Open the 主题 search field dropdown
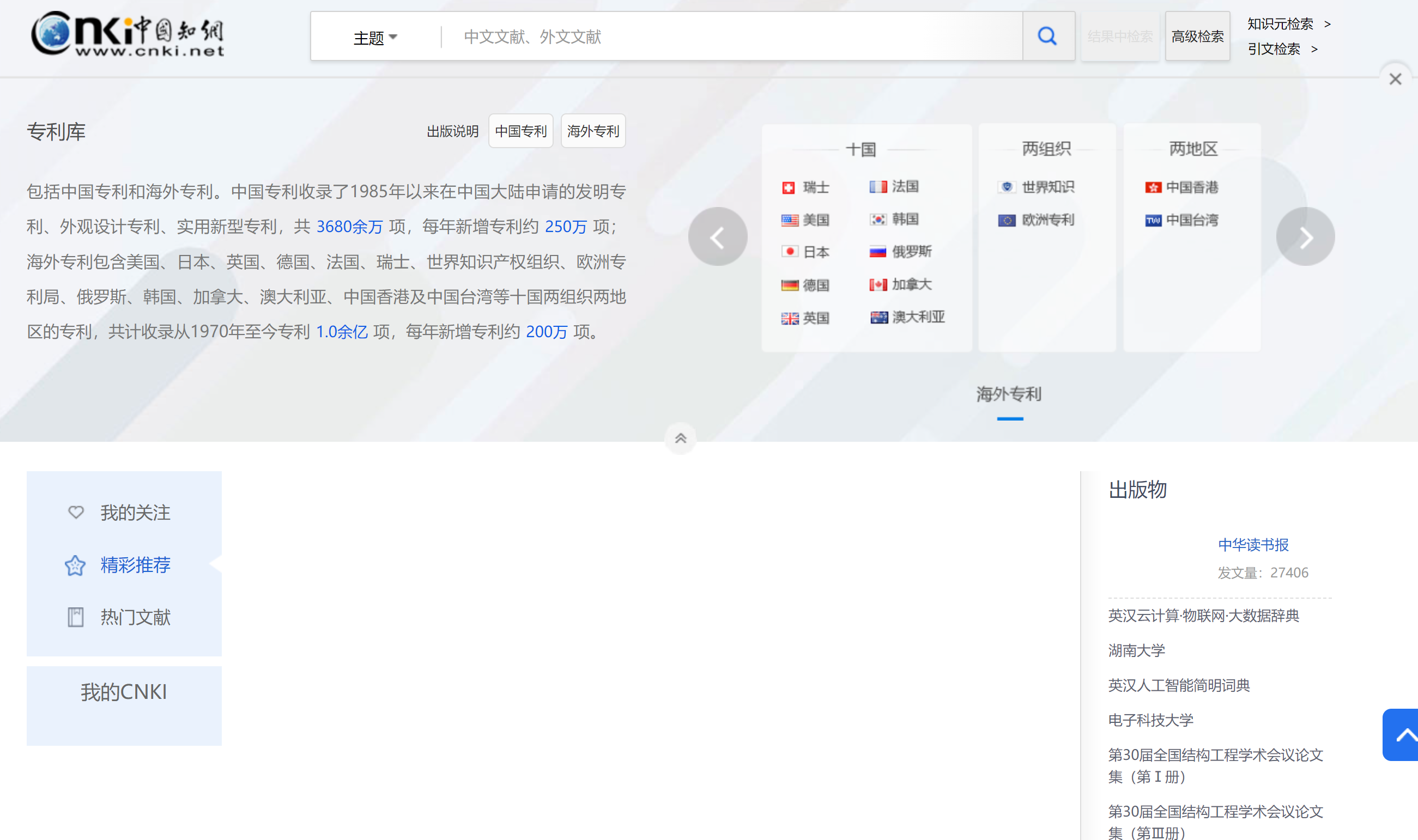This screenshot has height=840, width=1418. click(375, 38)
